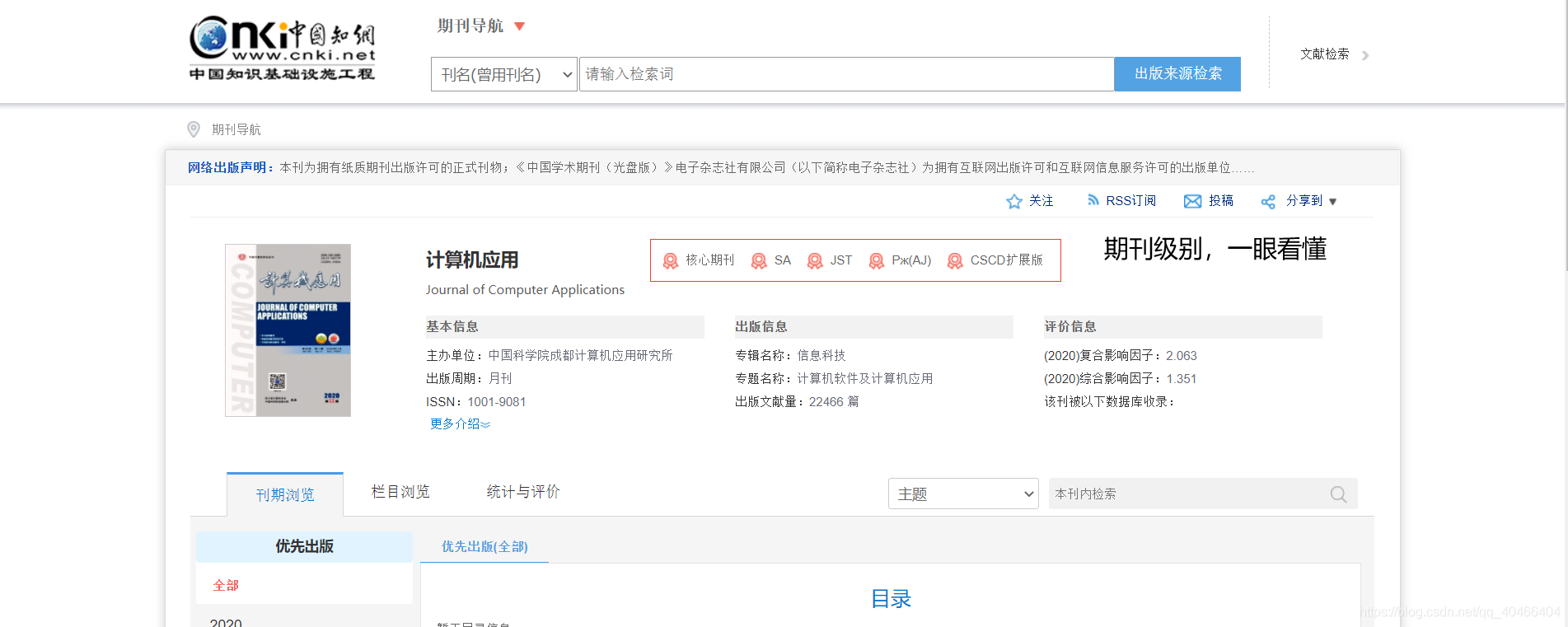
Task: Click the 分享到 share icon
Action: tap(1268, 201)
